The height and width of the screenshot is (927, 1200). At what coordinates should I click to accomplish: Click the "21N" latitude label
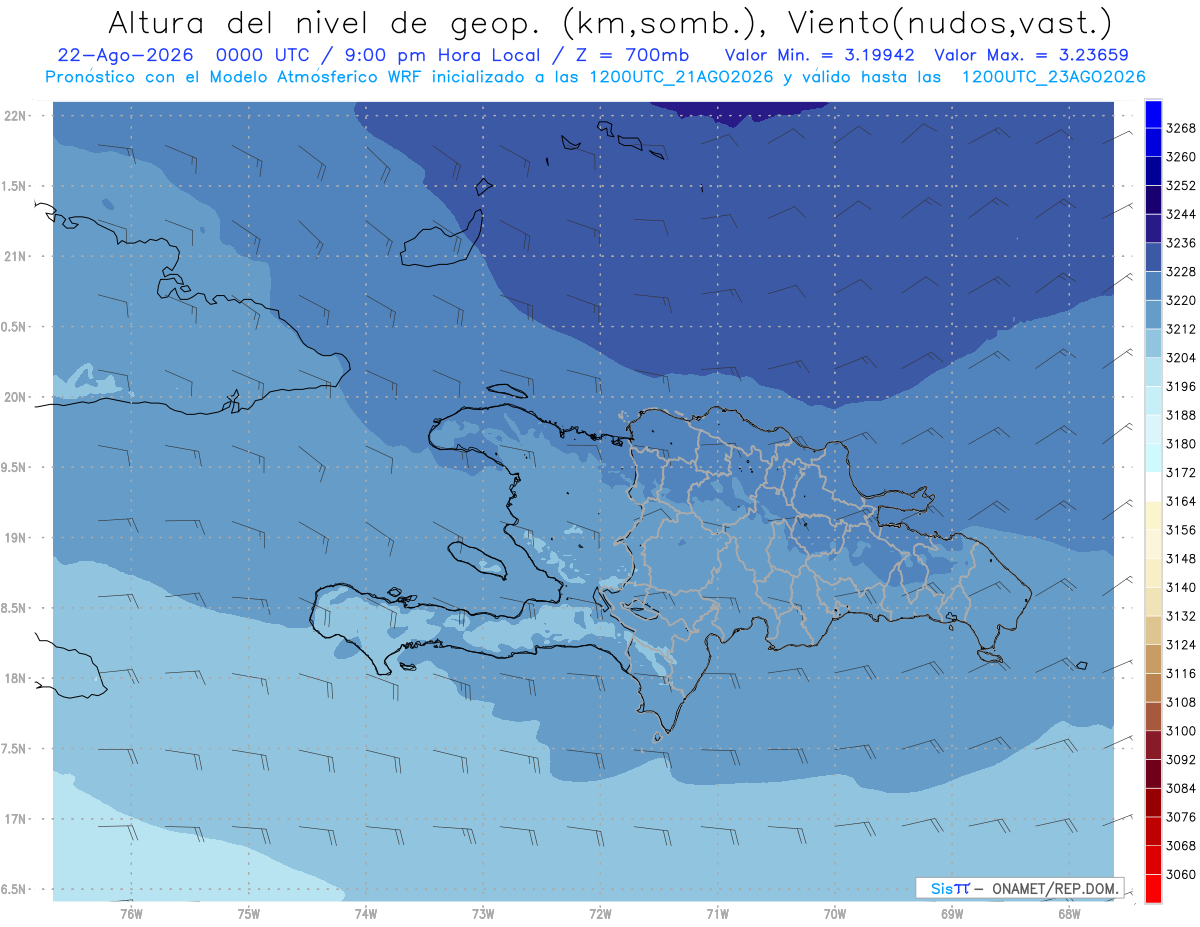coord(16,256)
